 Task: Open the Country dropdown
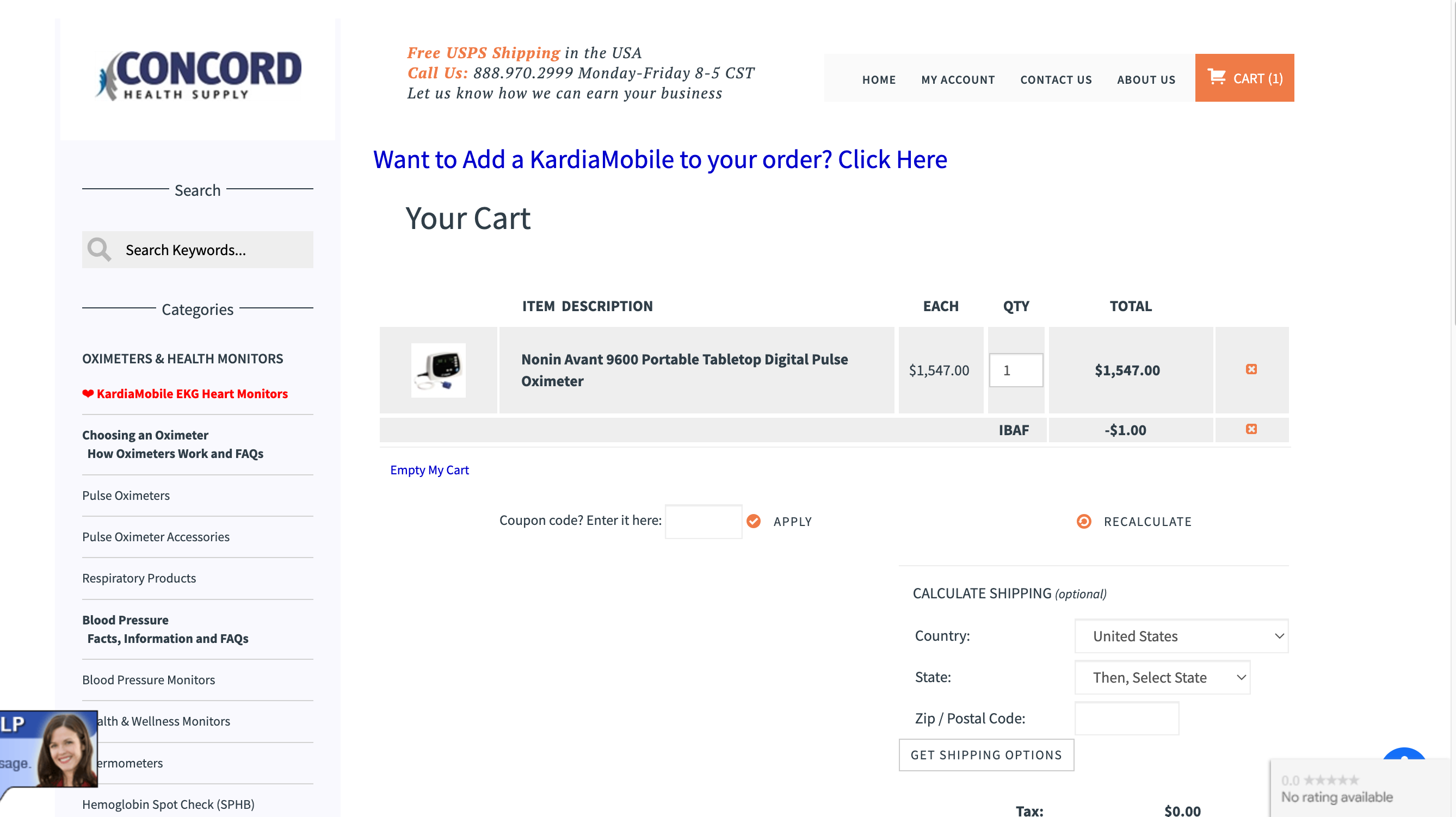(1181, 636)
